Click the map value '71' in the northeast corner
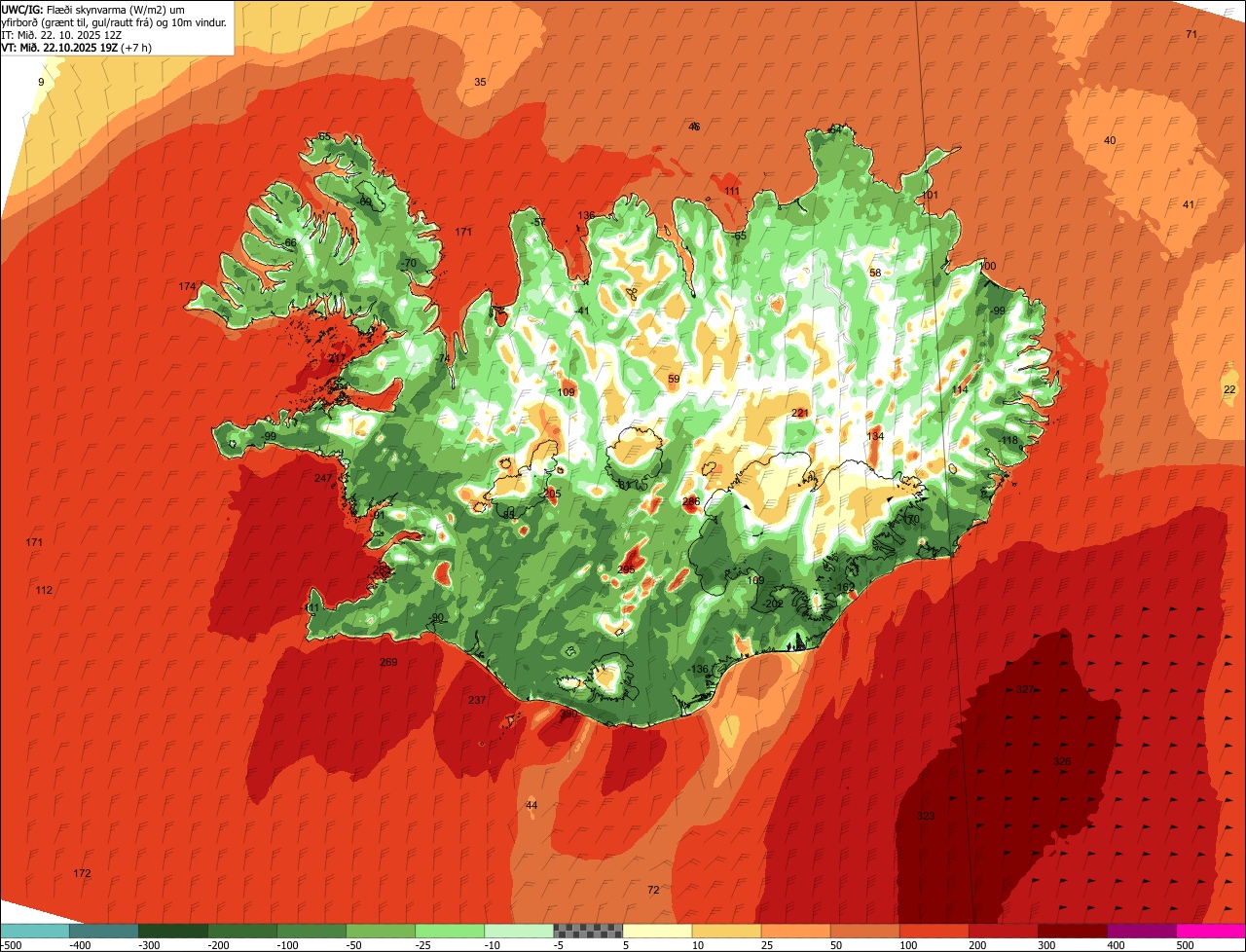This screenshot has width=1246, height=952. click(1191, 34)
